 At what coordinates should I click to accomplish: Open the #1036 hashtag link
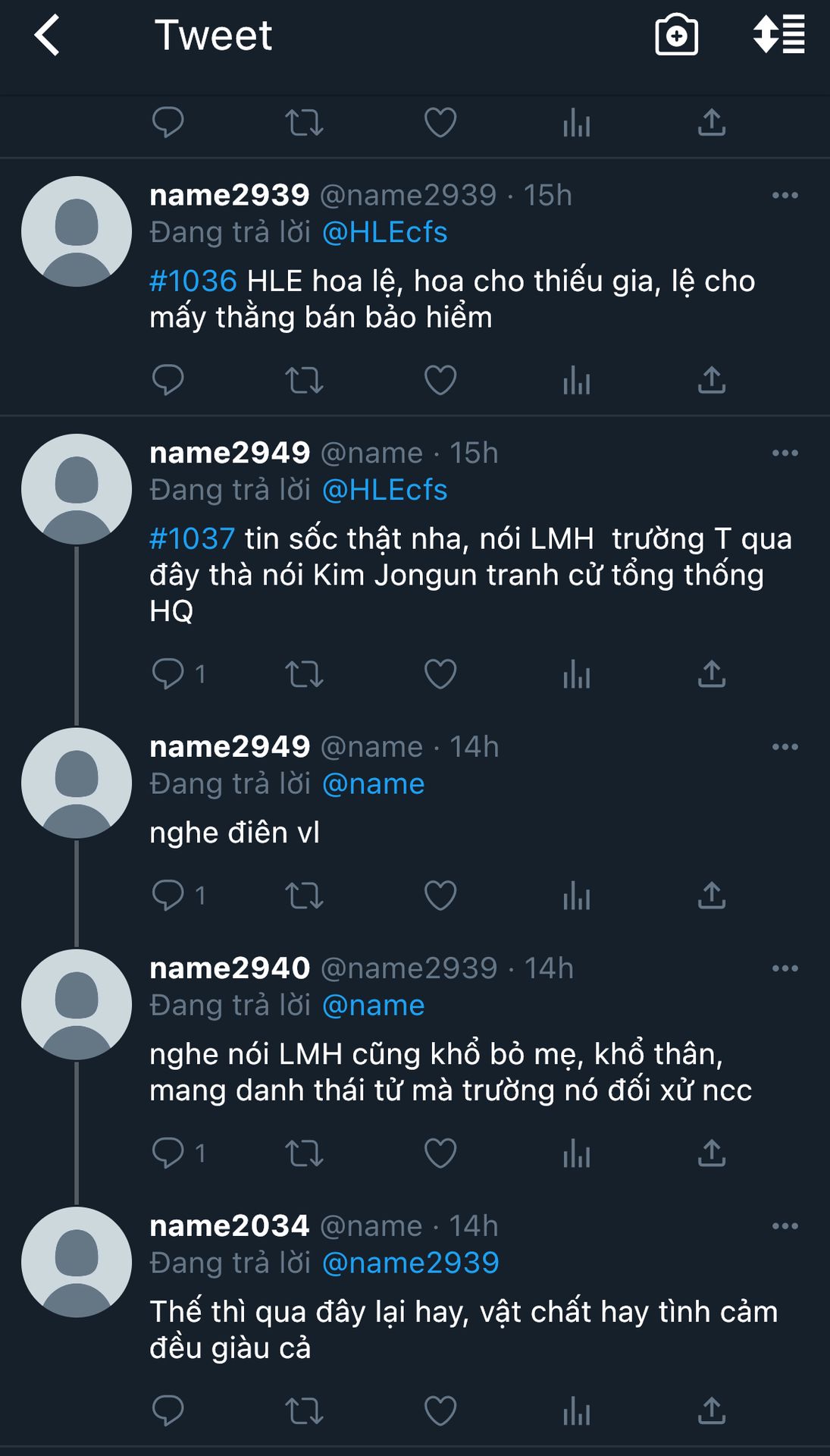pos(193,281)
